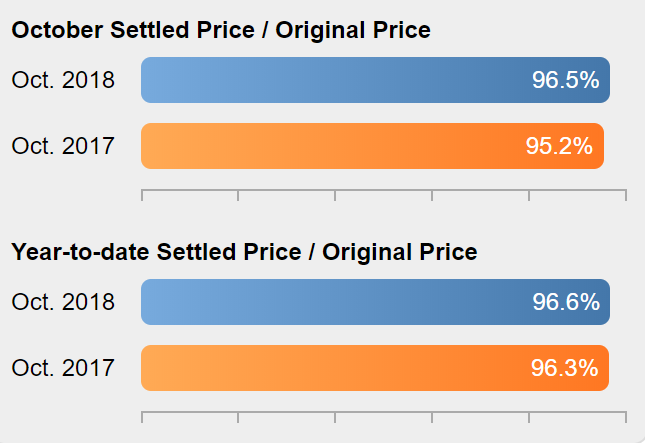
Task: Click the Year-to-date chart's horizontal axis line
Action: pos(384,412)
